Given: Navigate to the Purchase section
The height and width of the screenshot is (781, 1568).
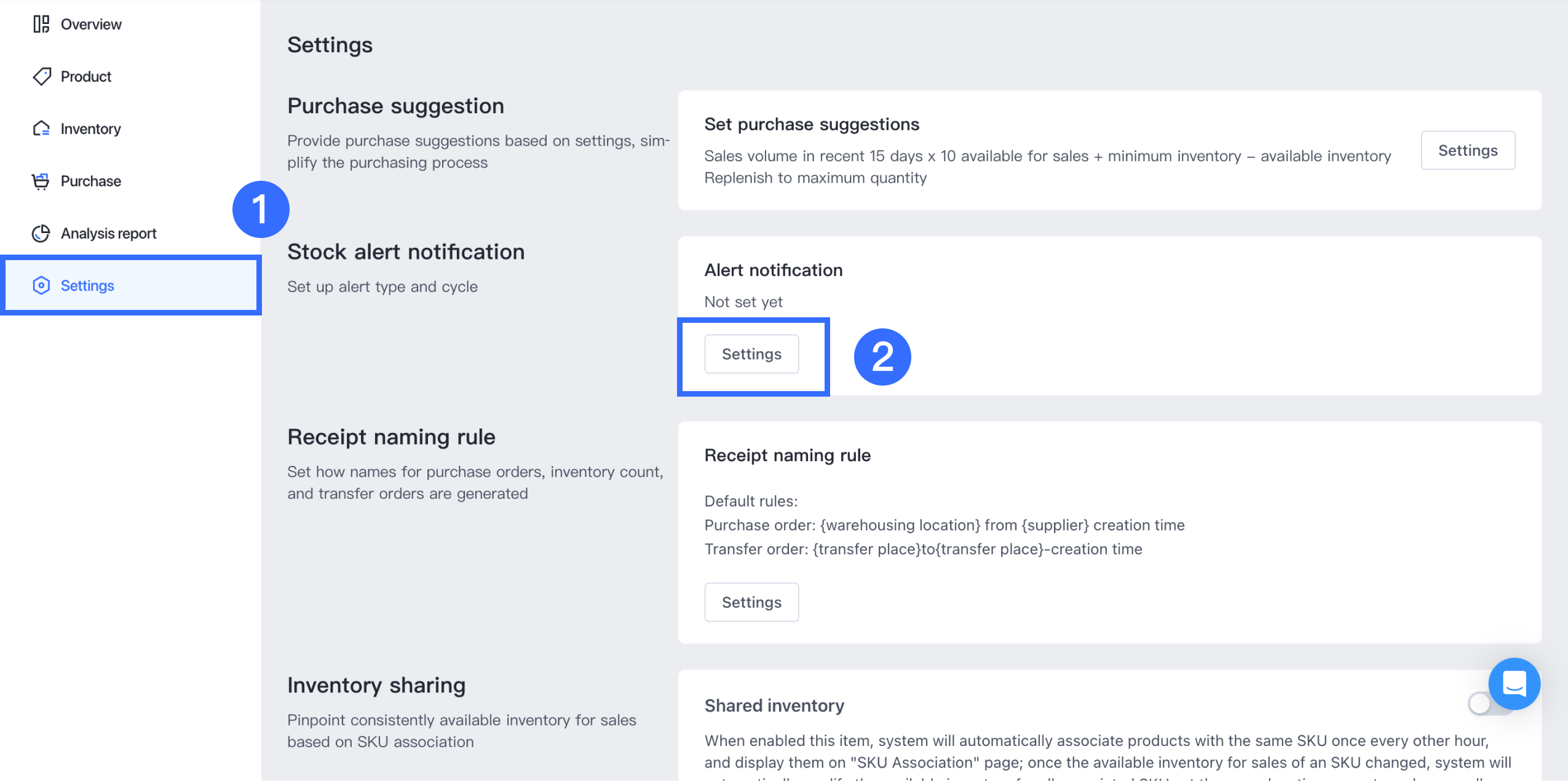Looking at the screenshot, I should (x=91, y=181).
